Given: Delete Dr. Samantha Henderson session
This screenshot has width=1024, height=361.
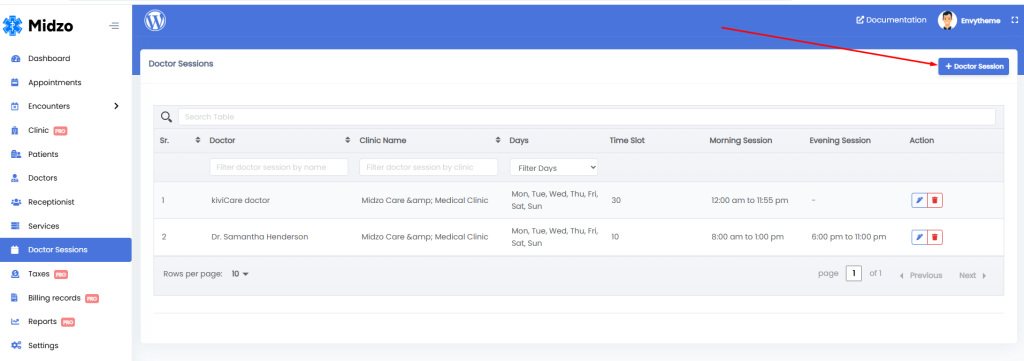Looking at the screenshot, I should point(935,237).
